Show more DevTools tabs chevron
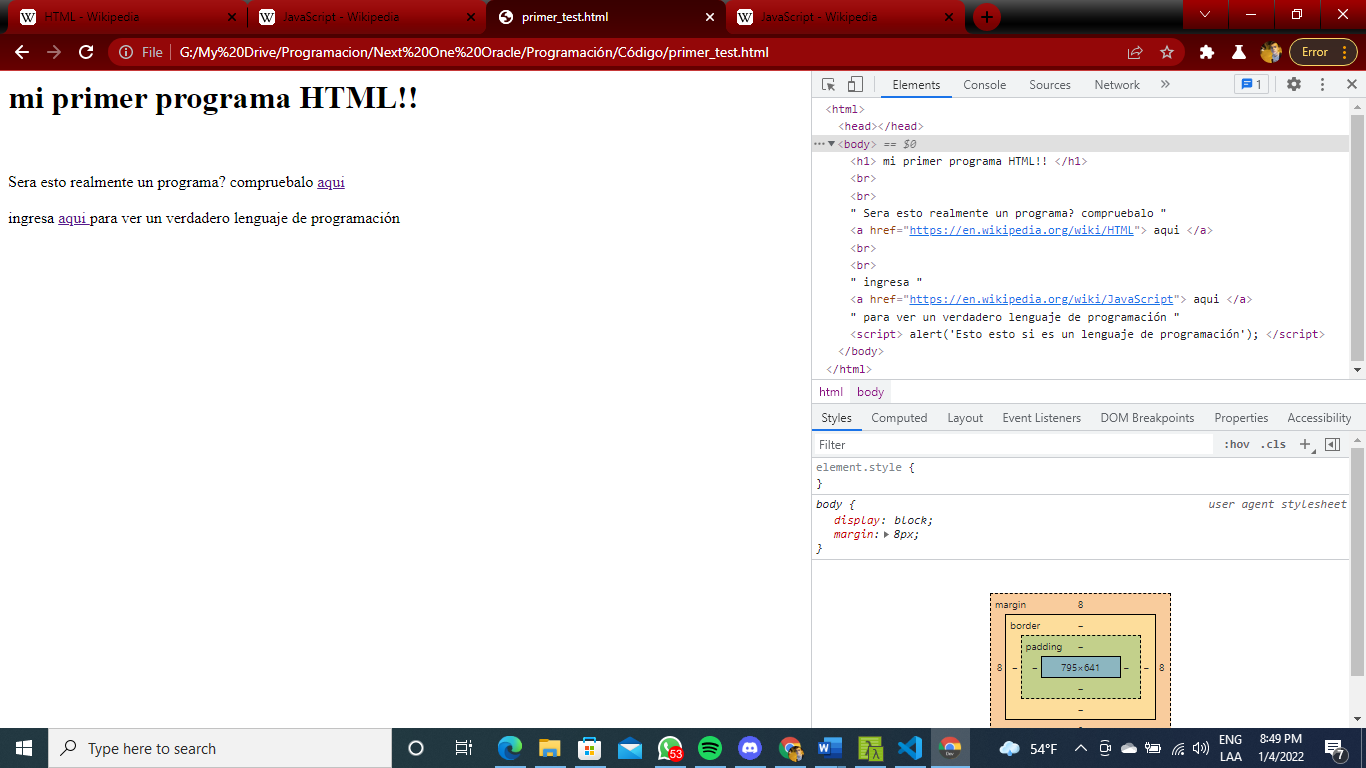Screen dimensions: 1366x768 (1165, 85)
